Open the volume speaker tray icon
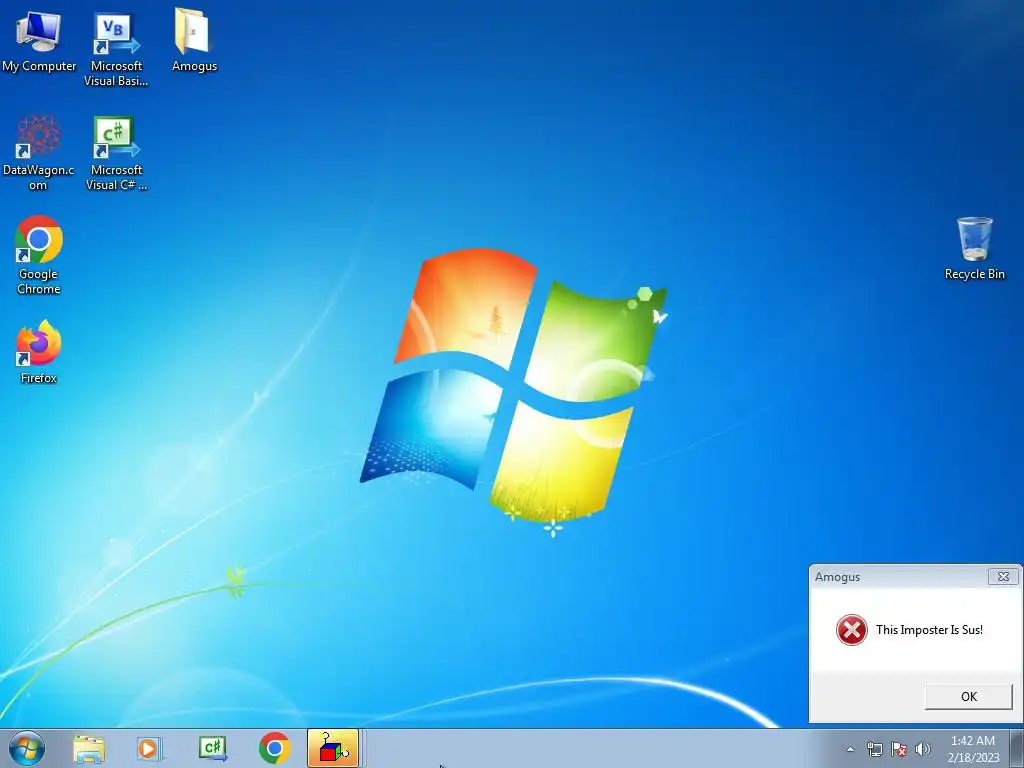The image size is (1024, 768). point(922,749)
